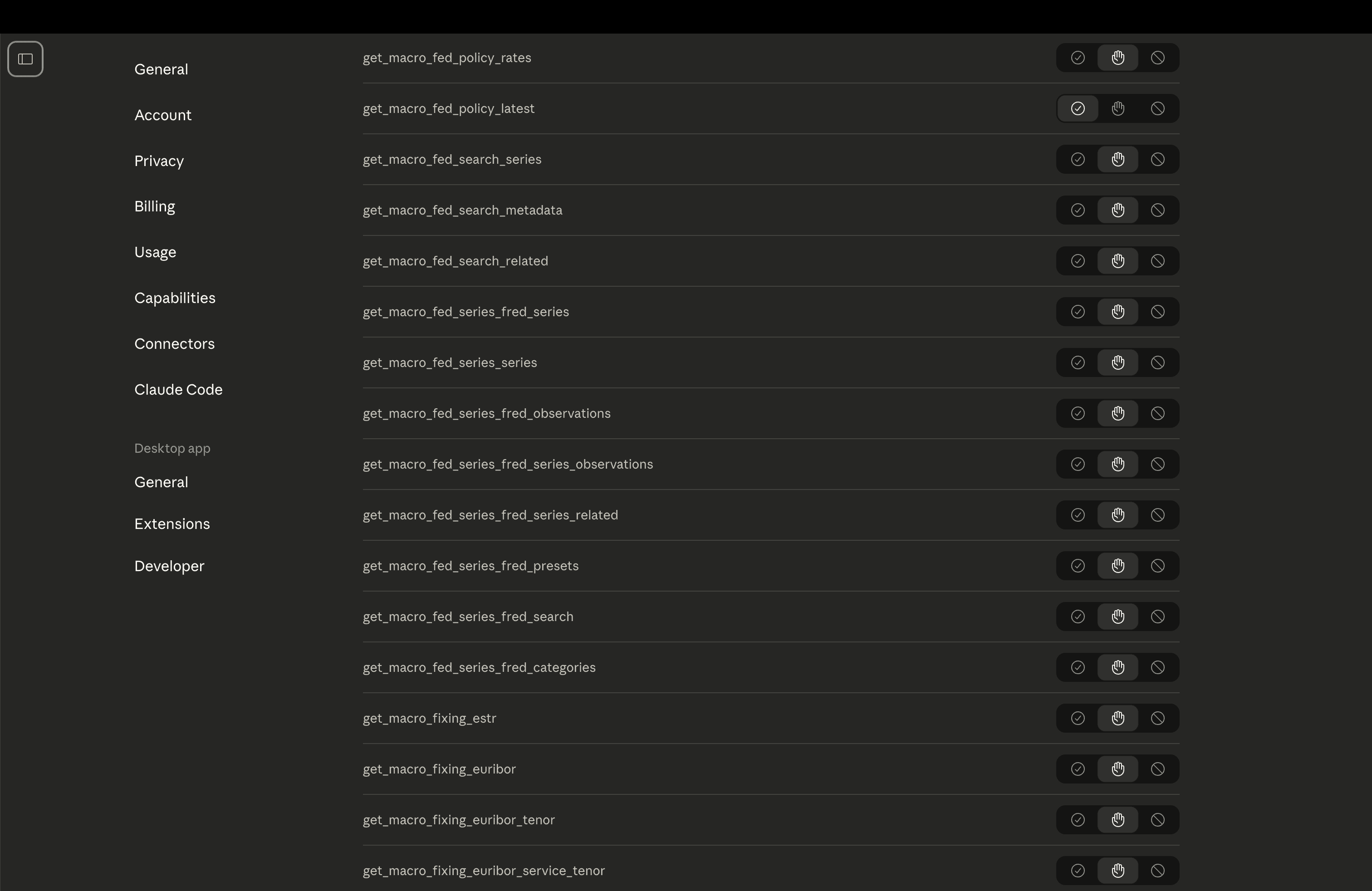Open the Capabilities settings tab
Image resolution: width=1372 pixels, height=891 pixels.
click(x=175, y=298)
